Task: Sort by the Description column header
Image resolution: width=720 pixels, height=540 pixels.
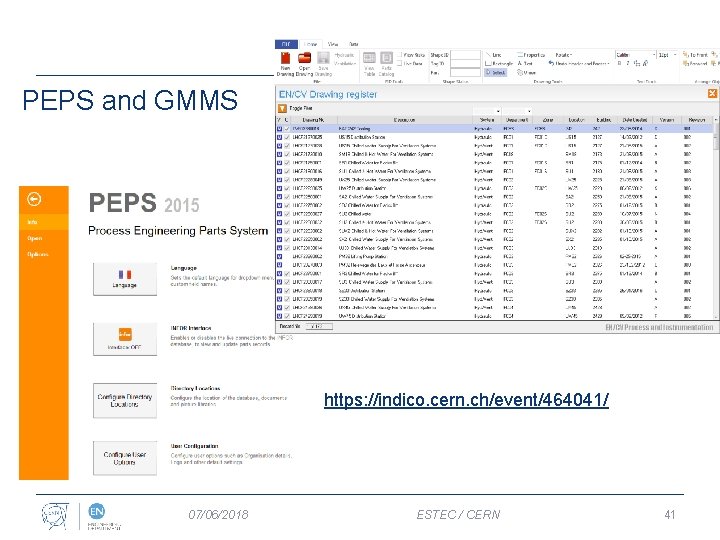Action: (404, 120)
